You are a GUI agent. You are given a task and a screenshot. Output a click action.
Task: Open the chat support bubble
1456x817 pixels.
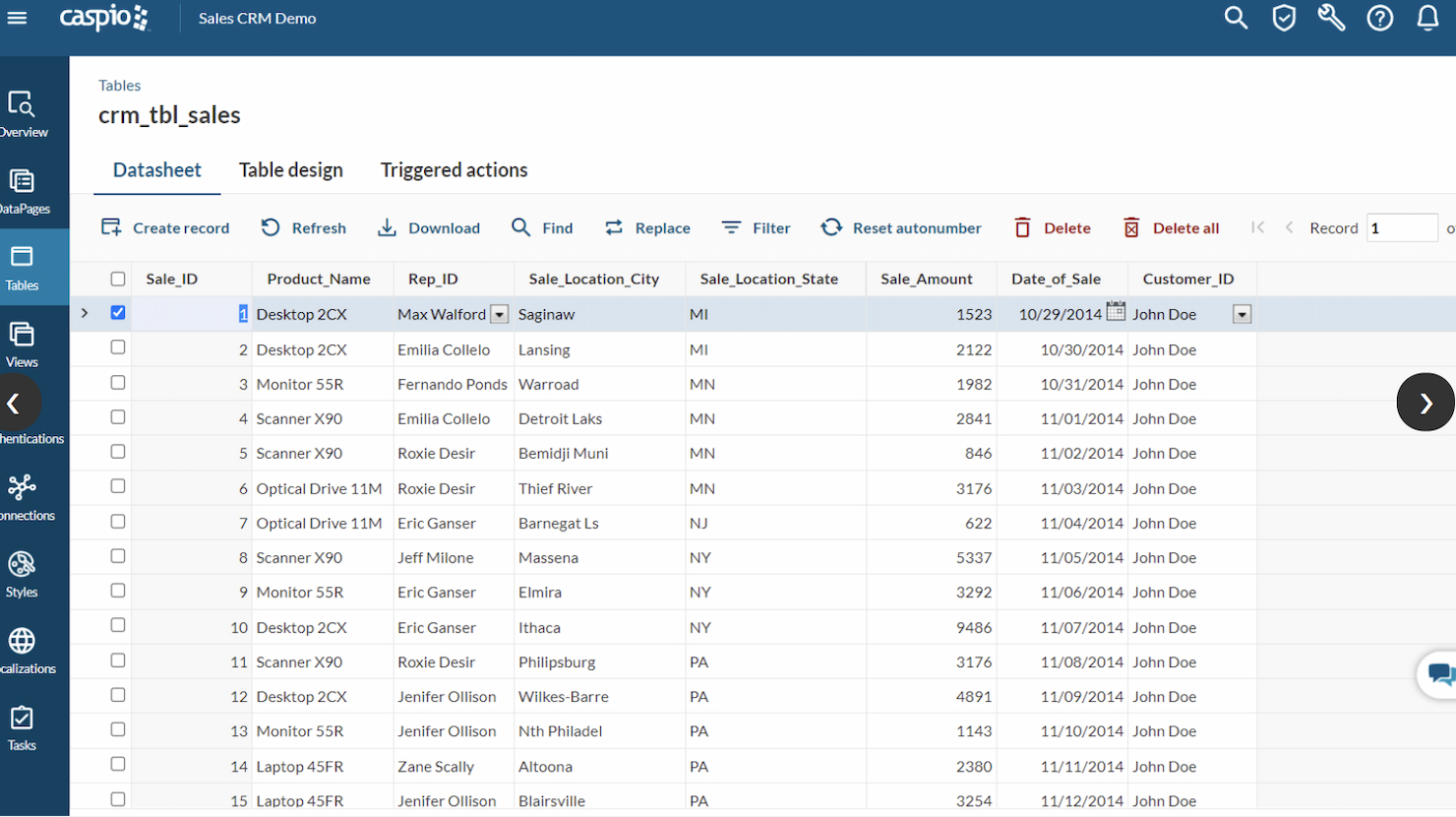click(1438, 674)
